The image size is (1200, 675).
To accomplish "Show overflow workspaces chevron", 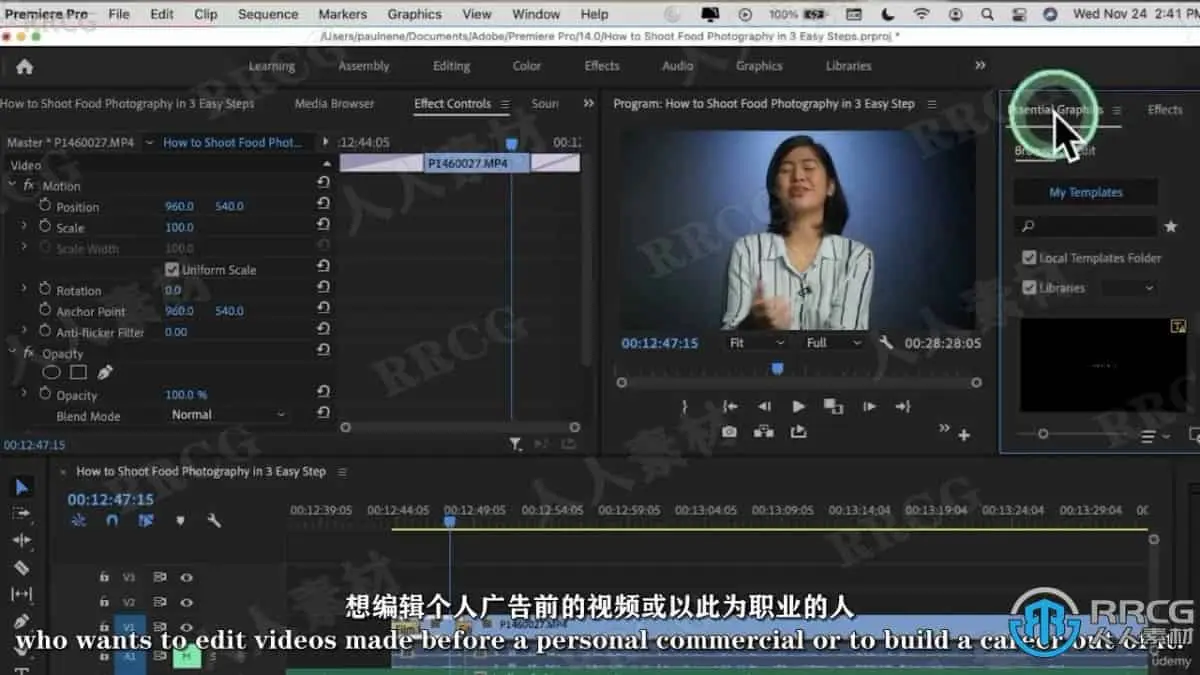I will (x=980, y=65).
